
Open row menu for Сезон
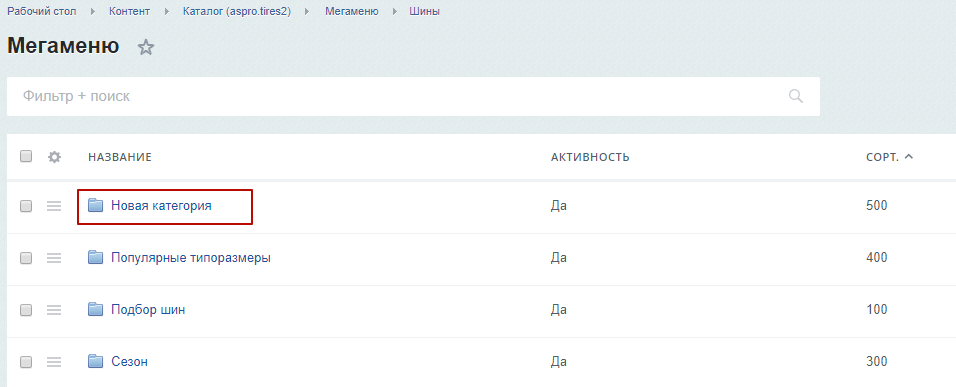click(x=54, y=361)
